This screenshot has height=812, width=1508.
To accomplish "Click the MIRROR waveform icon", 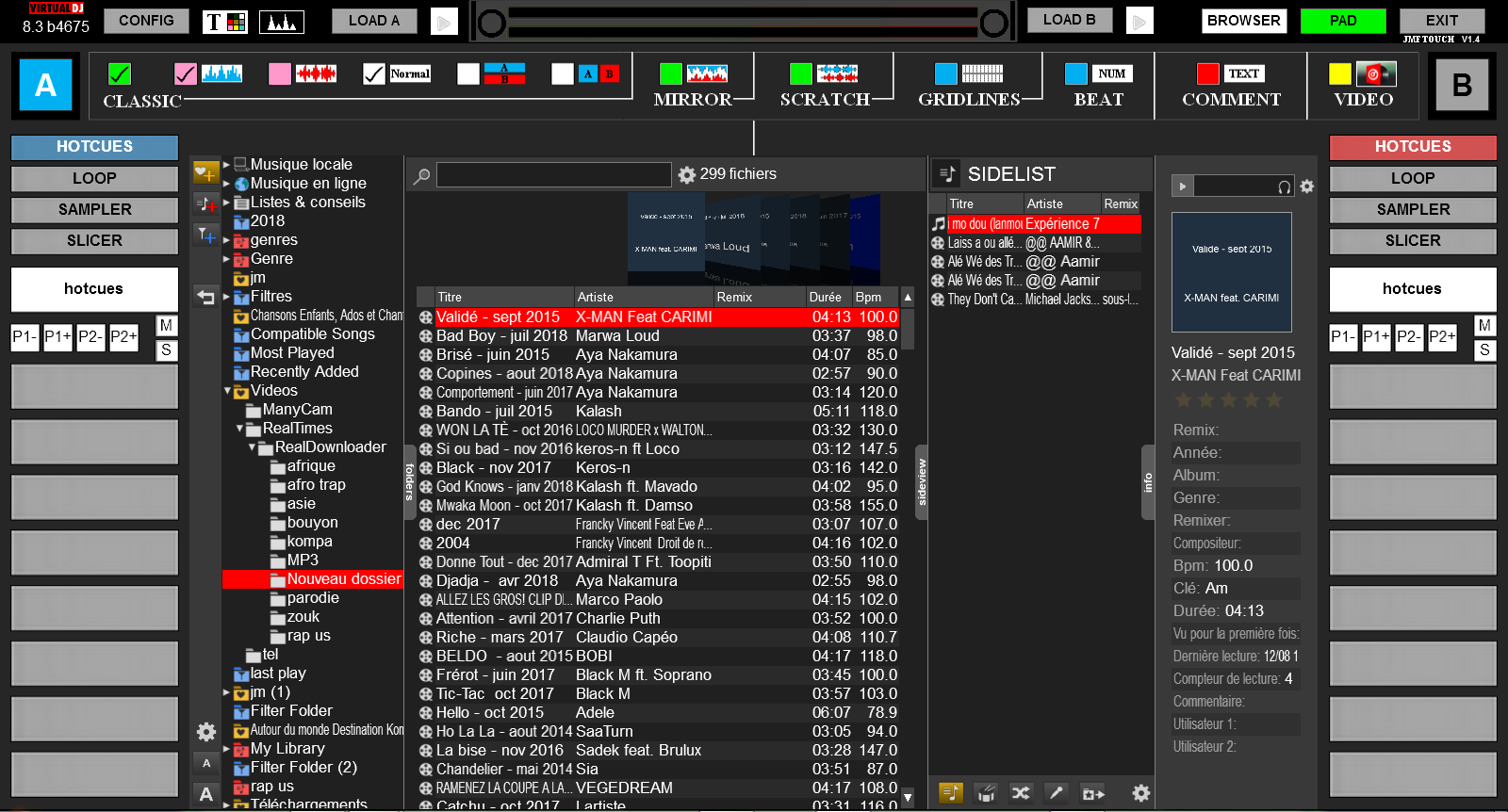I will pyautogui.click(x=707, y=73).
